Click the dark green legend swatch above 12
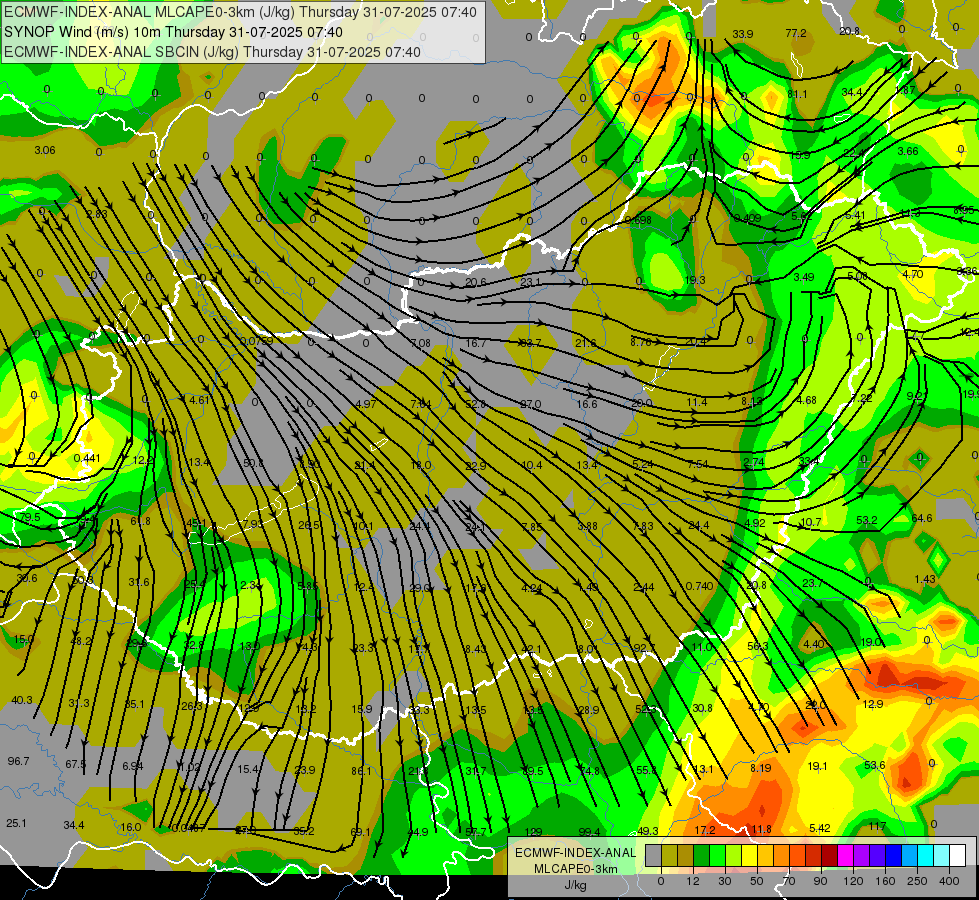This screenshot has height=900, width=979. 702,855
